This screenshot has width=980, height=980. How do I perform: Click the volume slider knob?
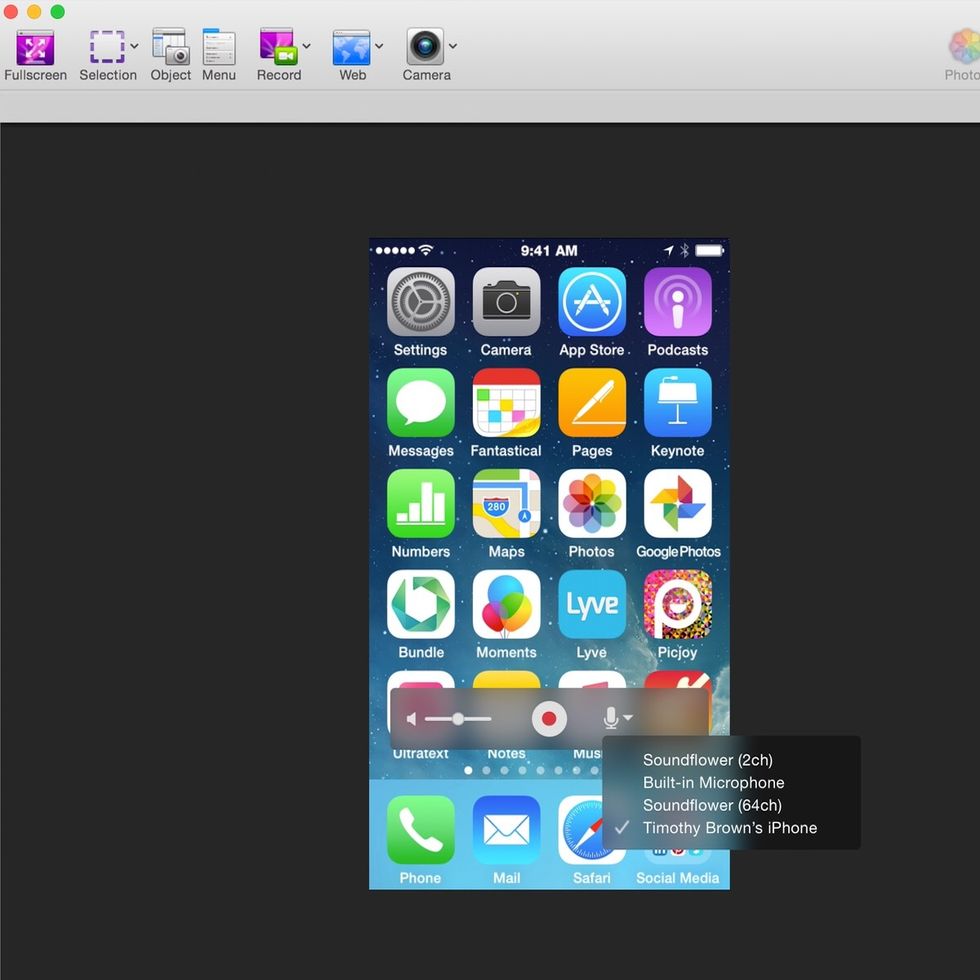tap(458, 719)
